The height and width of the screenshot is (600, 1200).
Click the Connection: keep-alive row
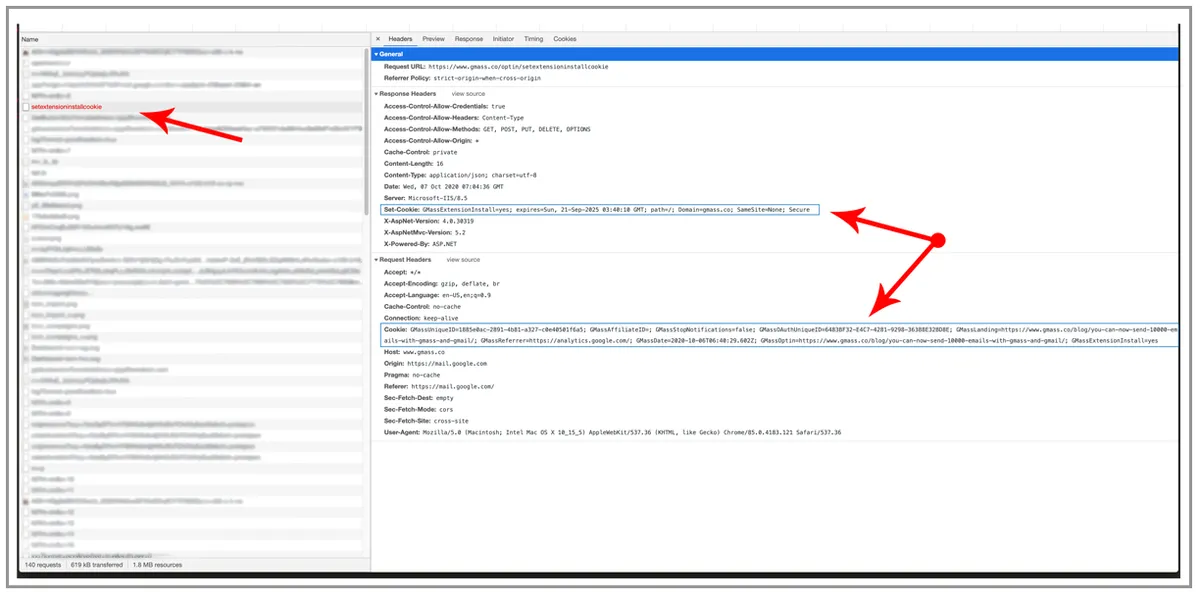pos(420,318)
